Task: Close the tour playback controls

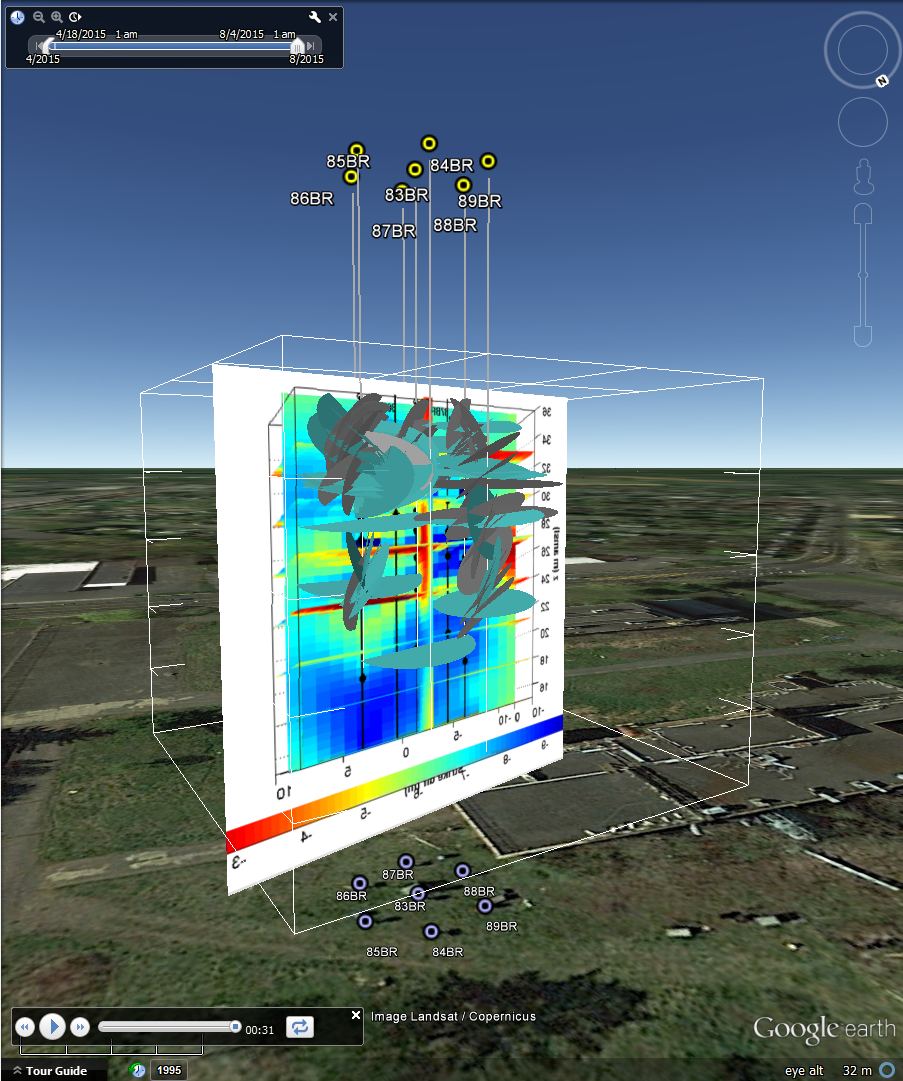Action: pyautogui.click(x=356, y=1015)
